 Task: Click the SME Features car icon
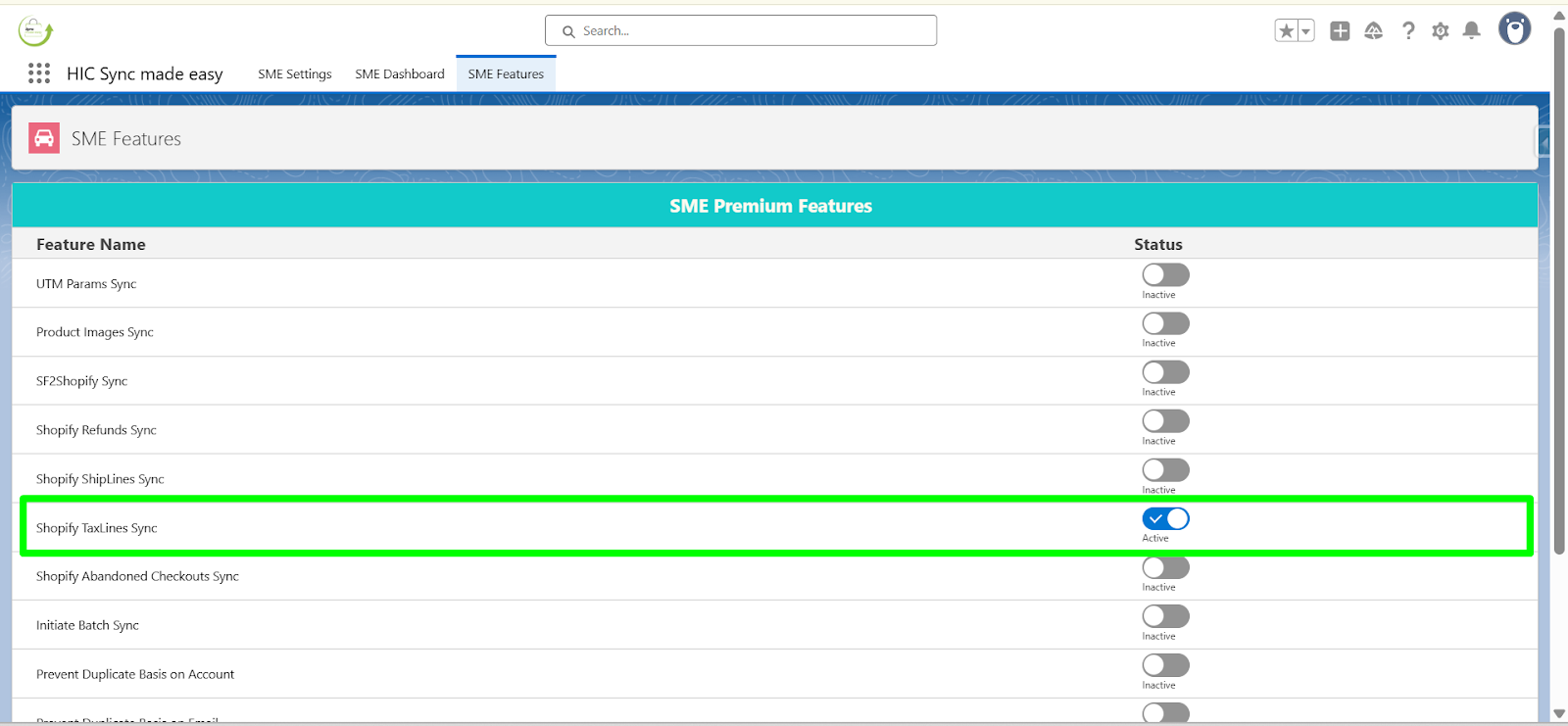pos(44,138)
